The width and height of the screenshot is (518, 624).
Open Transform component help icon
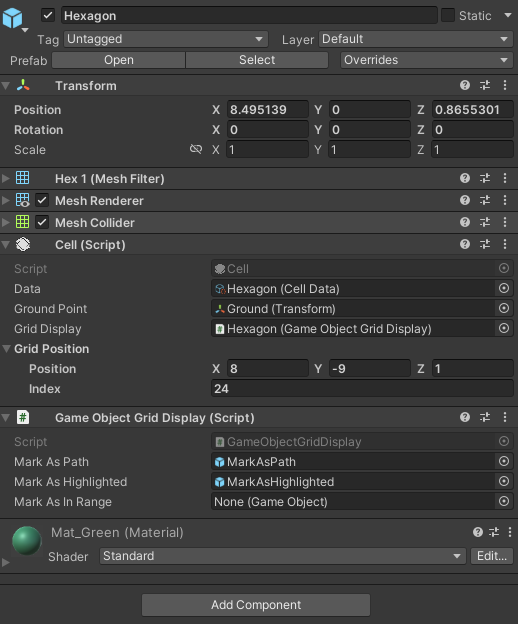point(465,85)
